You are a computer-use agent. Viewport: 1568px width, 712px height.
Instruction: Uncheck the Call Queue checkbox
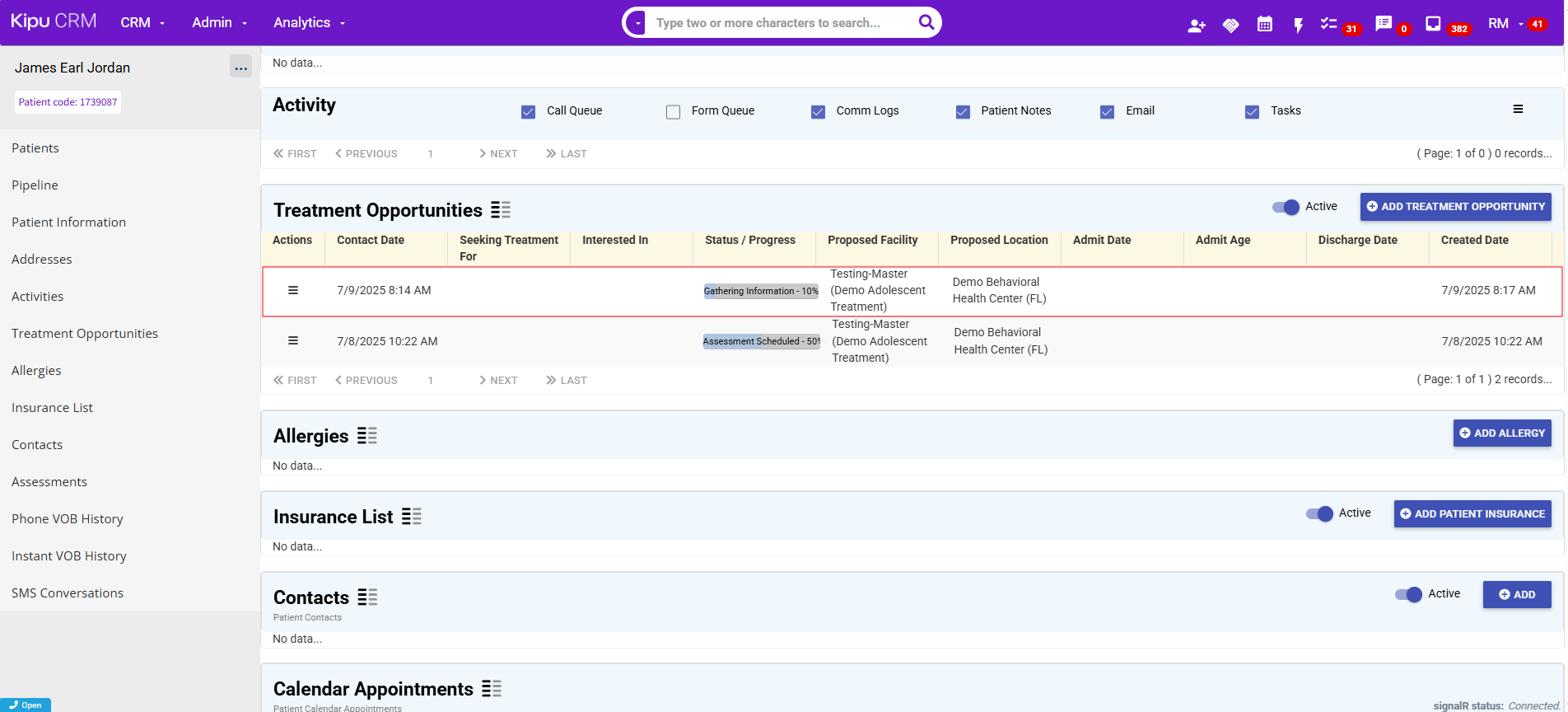point(529,112)
